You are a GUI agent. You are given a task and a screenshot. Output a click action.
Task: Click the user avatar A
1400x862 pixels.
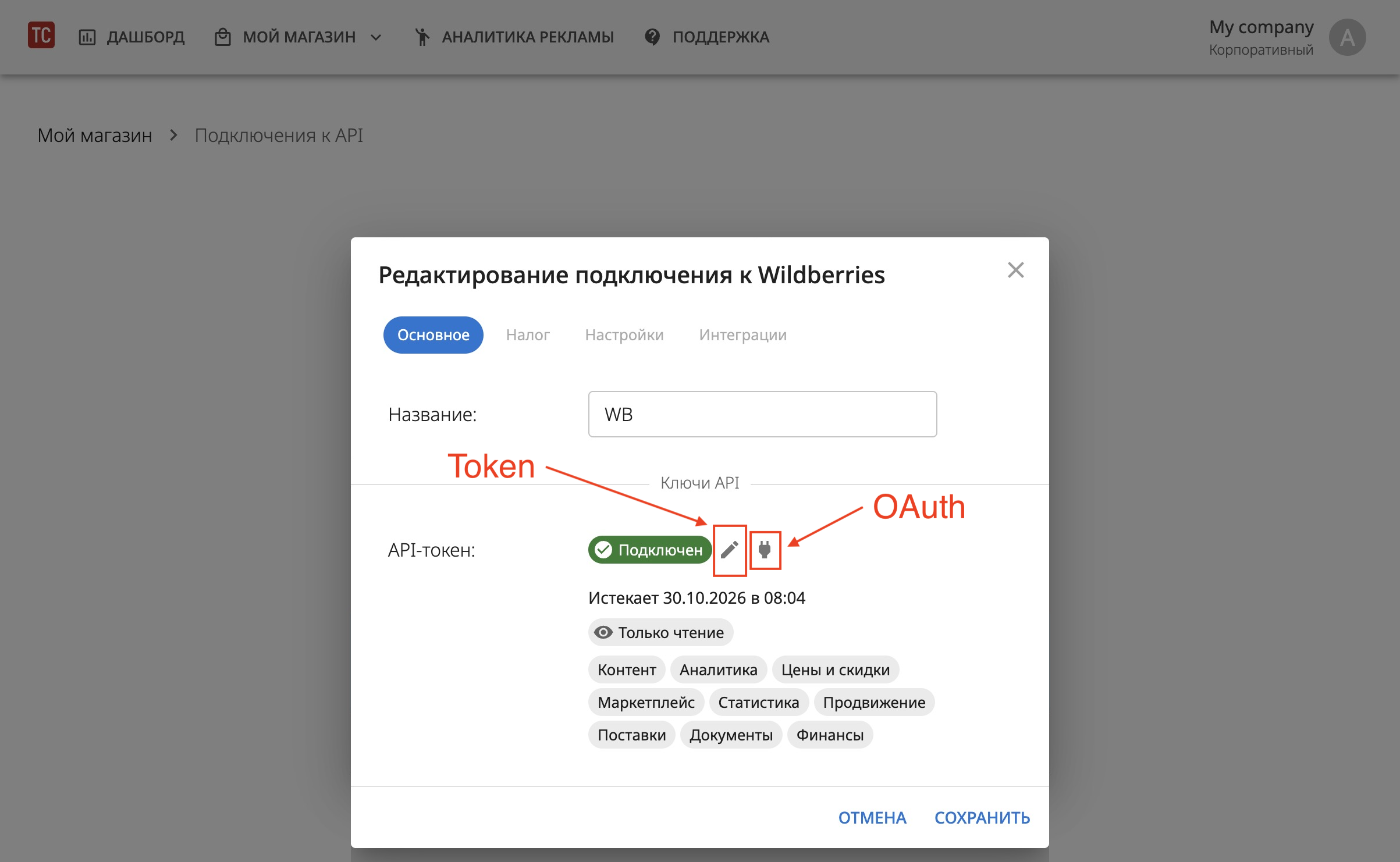pos(1347,37)
